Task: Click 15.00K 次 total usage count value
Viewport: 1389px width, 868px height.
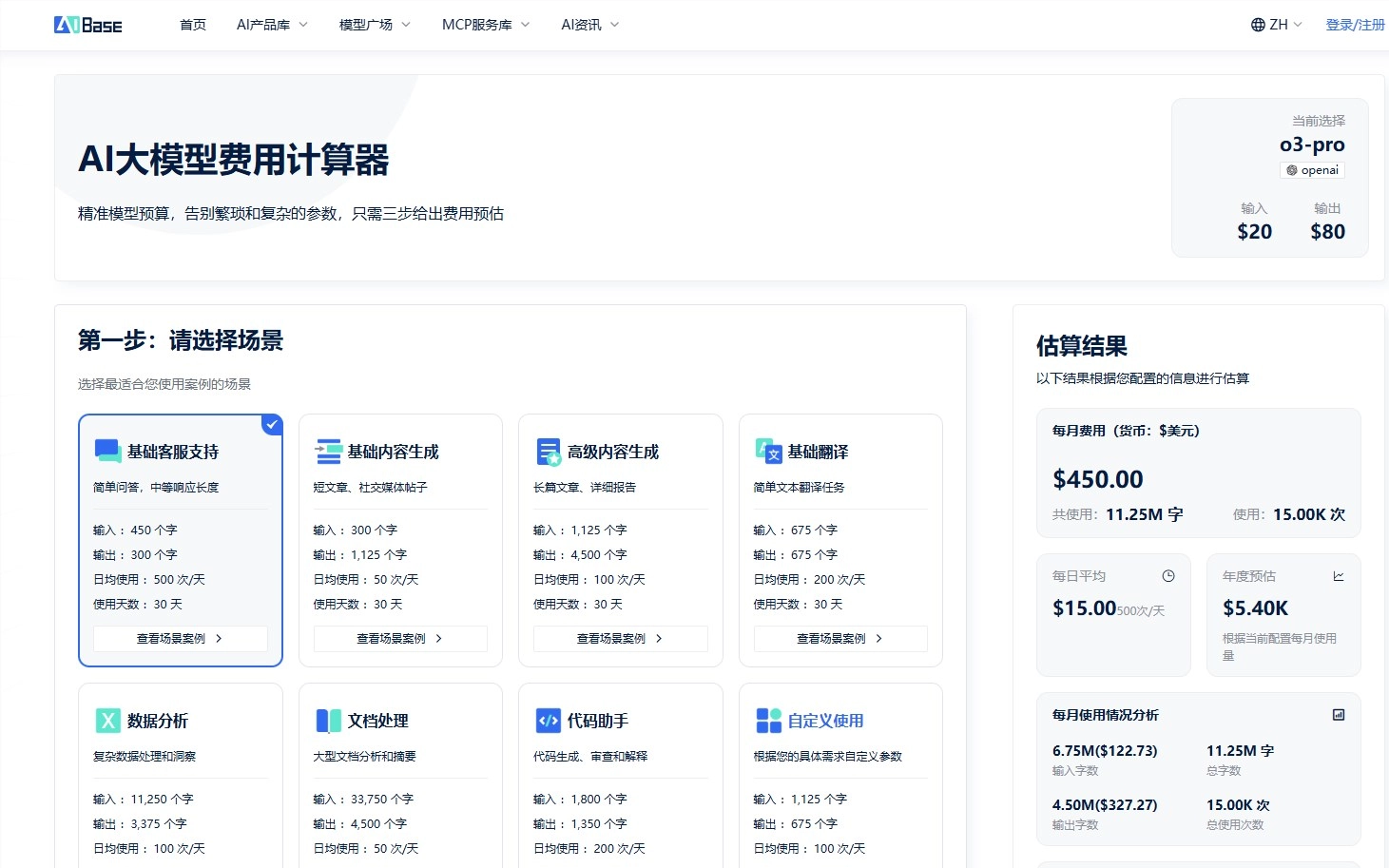Action: (1238, 804)
